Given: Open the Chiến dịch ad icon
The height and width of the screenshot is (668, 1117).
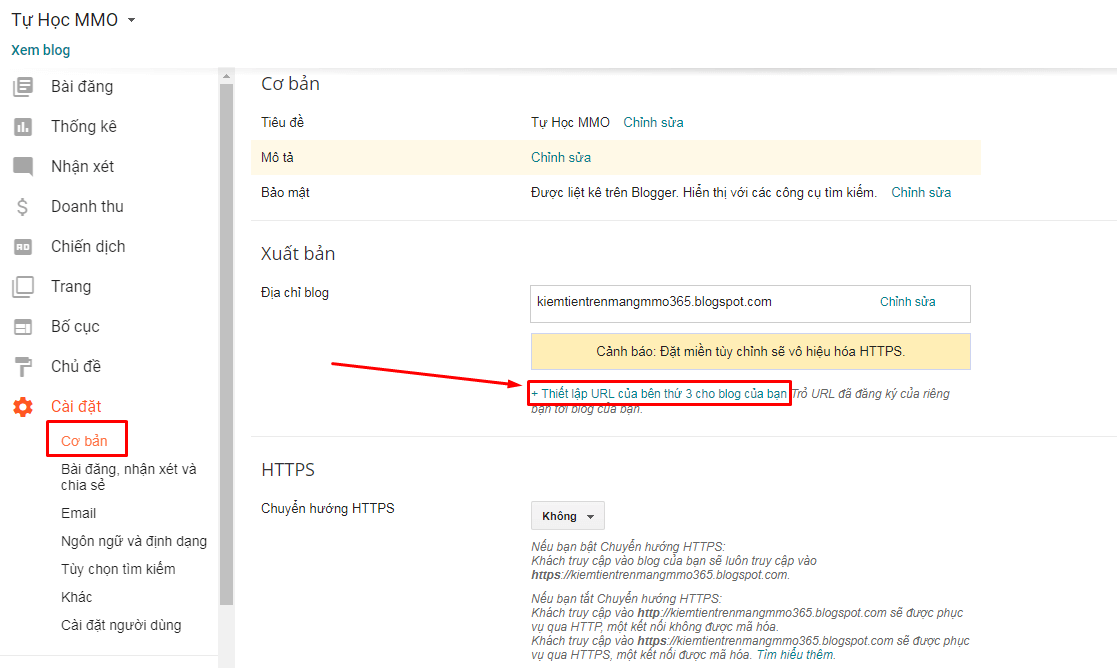Looking at the screenshot, I should (x=22, y=247).
